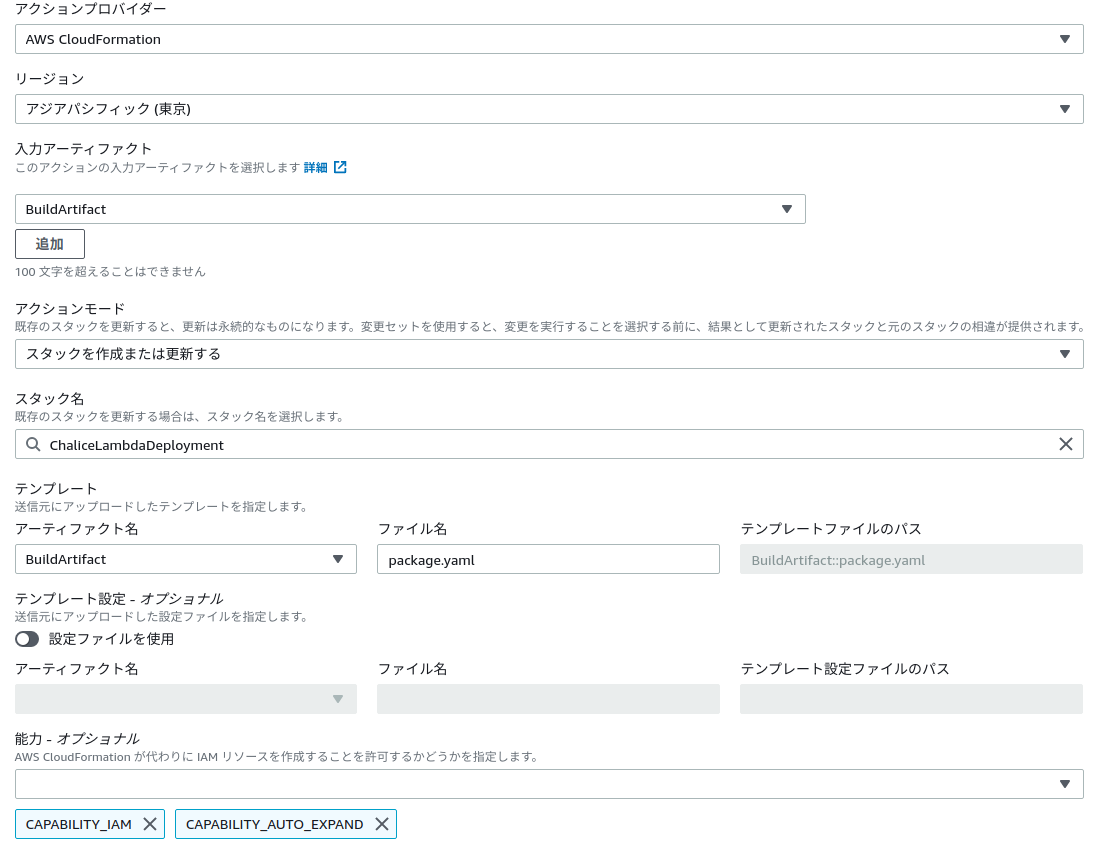Remove the CAPABILITY_AUTO_EXPAND capability tag
This screenshot has width=1101, height=847.
point(381,824)
